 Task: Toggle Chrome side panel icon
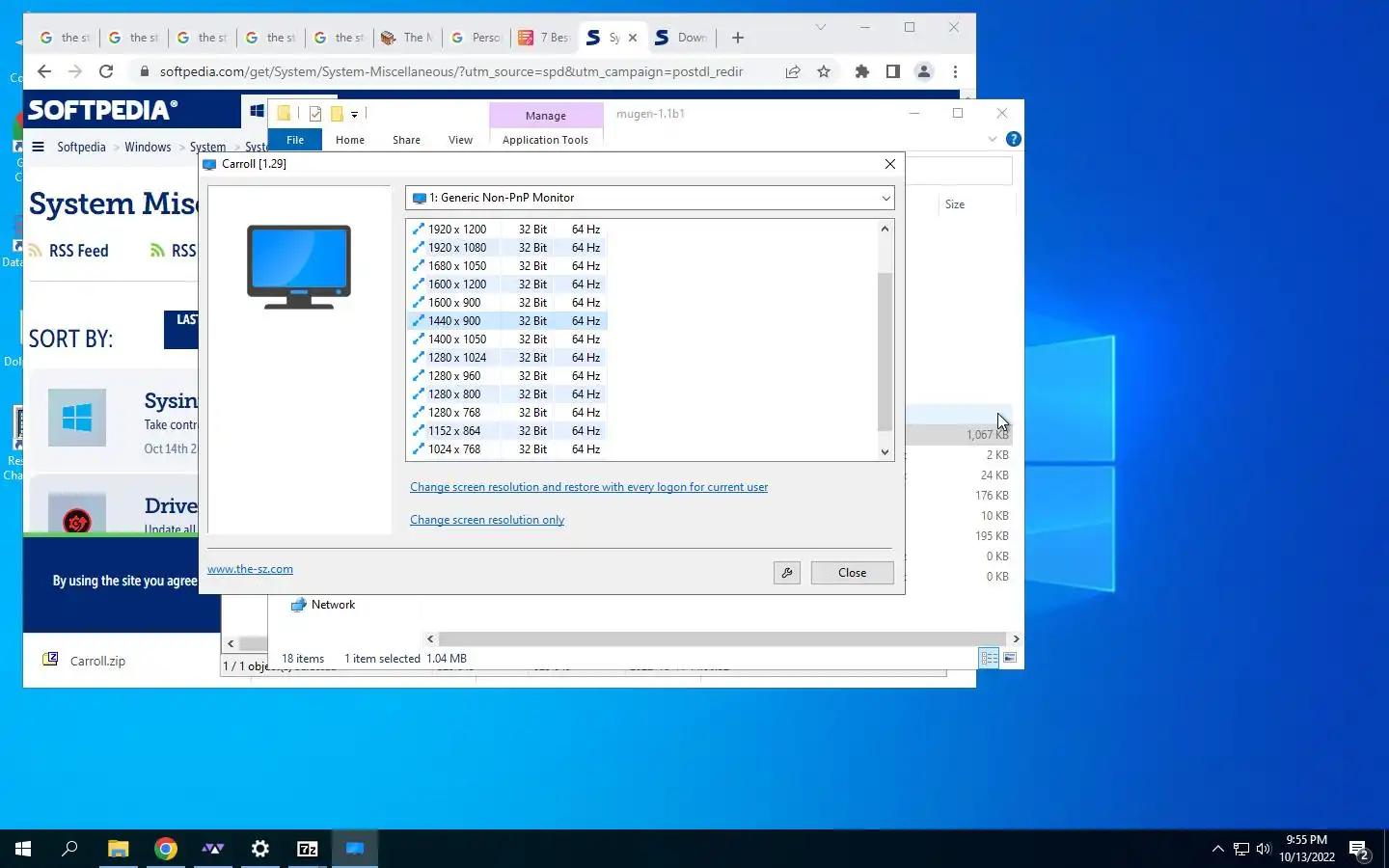893,71
